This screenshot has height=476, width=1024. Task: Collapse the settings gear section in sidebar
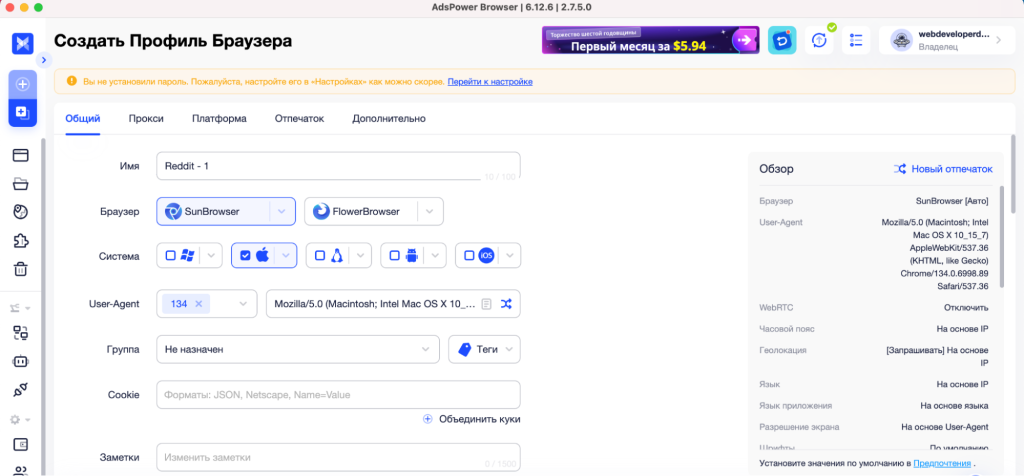click(20, 419)
